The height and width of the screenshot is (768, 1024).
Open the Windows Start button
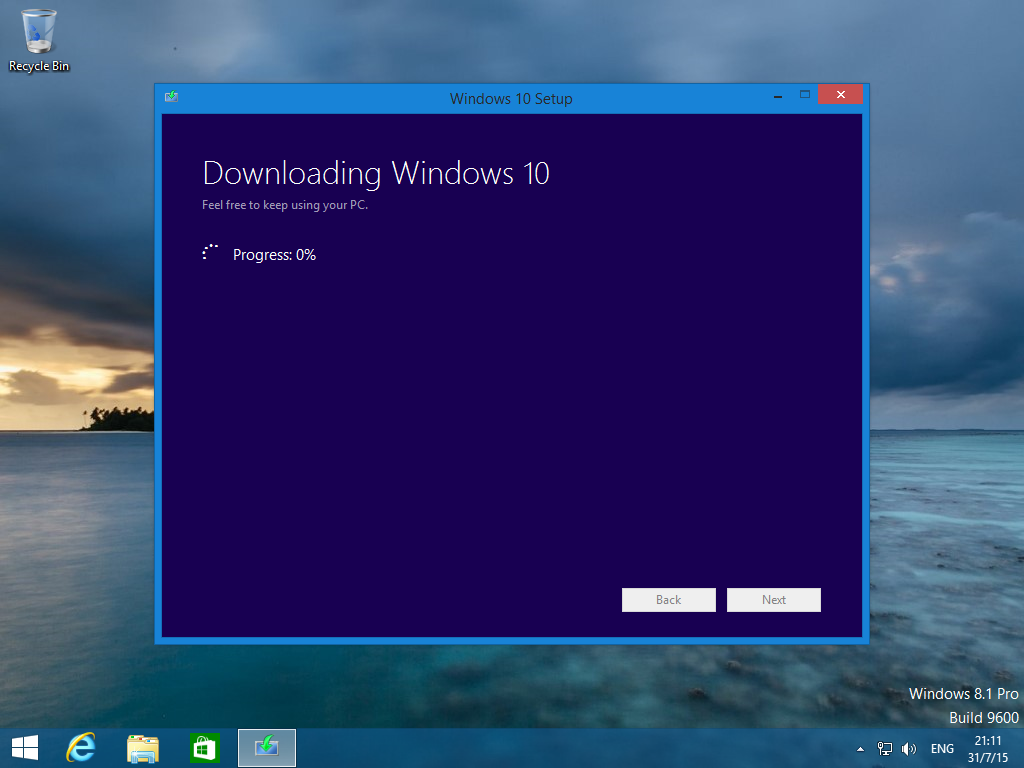tap(25, 748)
